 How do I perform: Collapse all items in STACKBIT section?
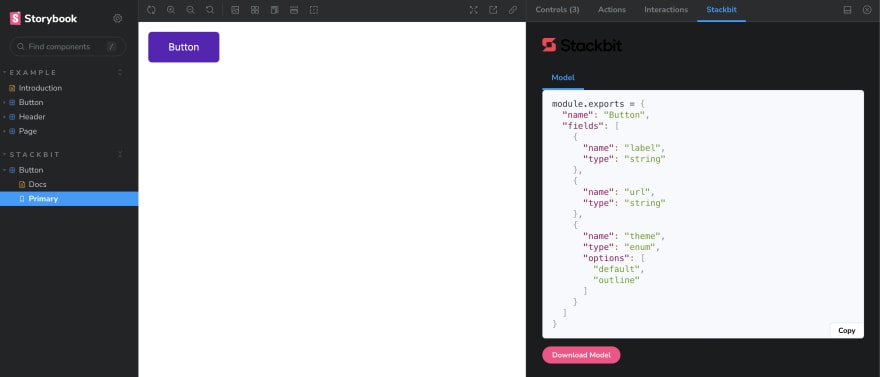coord(120,154)
